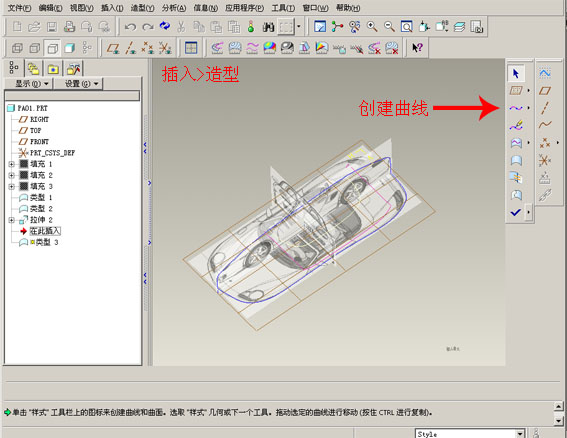Toggle shaded display mode icon

coord(70,48)
